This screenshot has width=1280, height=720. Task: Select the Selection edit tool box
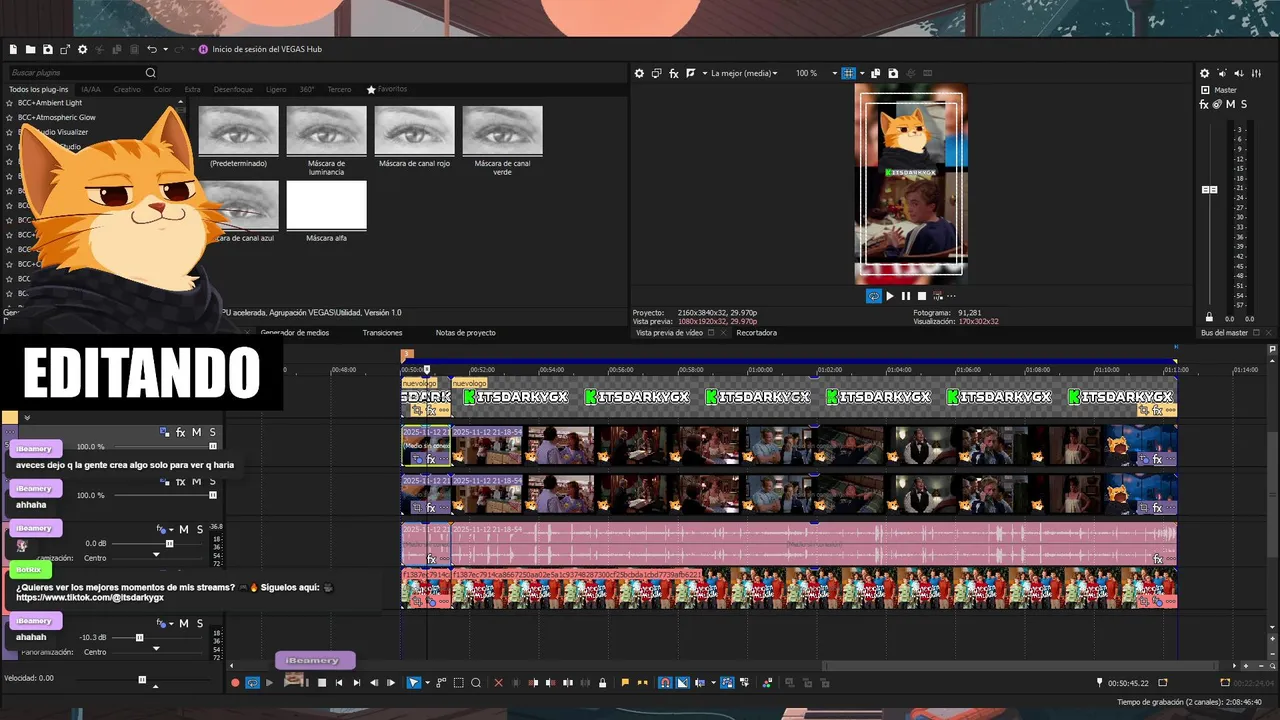pyautogui.click(x=458, y=683)
